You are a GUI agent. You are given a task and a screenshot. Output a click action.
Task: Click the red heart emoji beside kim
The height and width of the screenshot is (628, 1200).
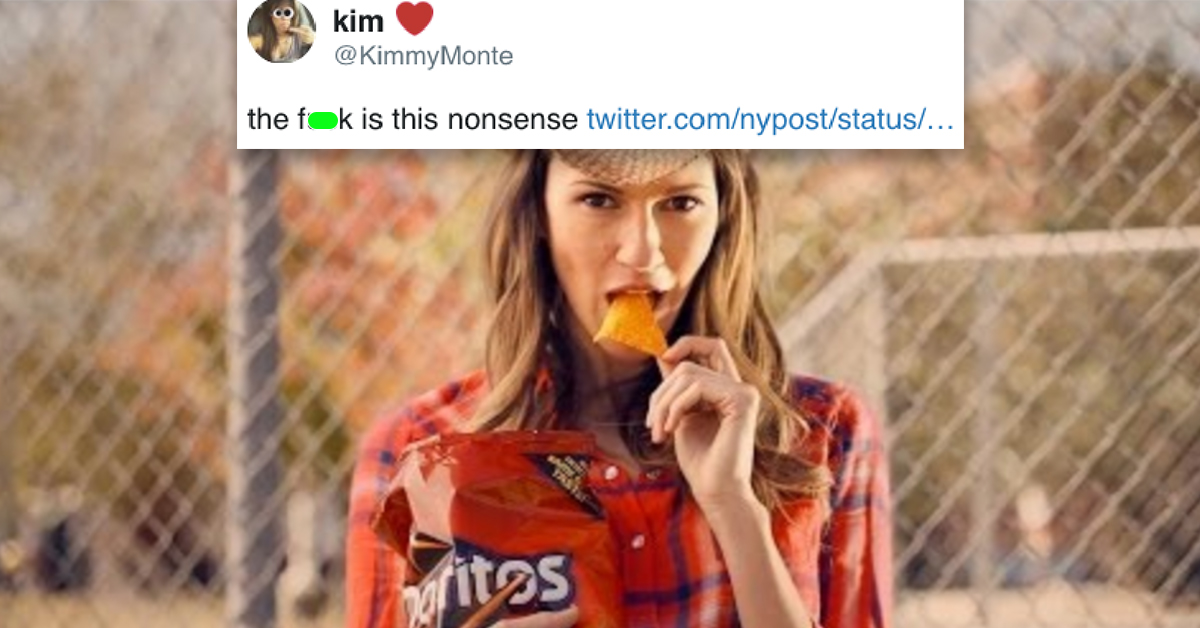tap(414, 18)
